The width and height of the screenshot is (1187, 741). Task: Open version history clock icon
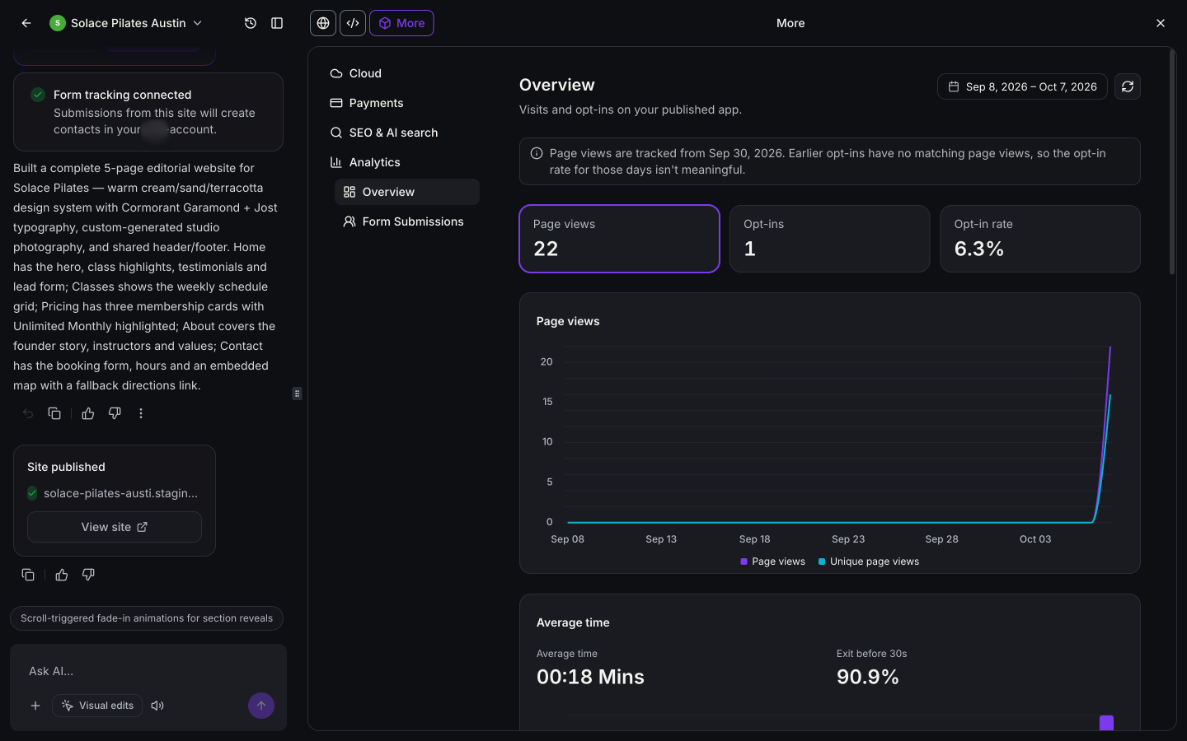[x=251, y=23]
